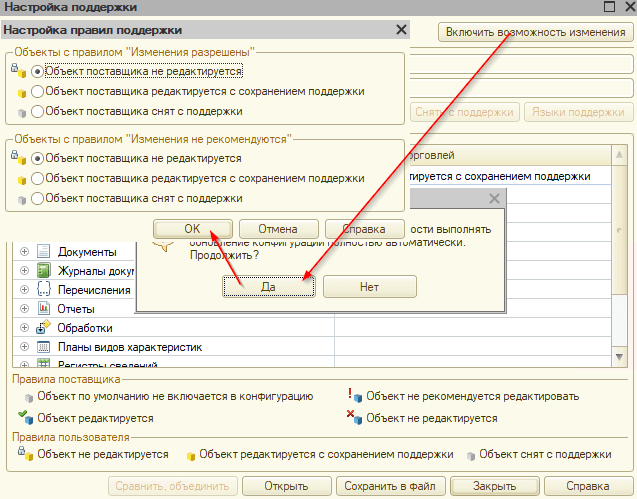Click the Открыть button
The image size is (637, 499).
click(x=286, y=486)
